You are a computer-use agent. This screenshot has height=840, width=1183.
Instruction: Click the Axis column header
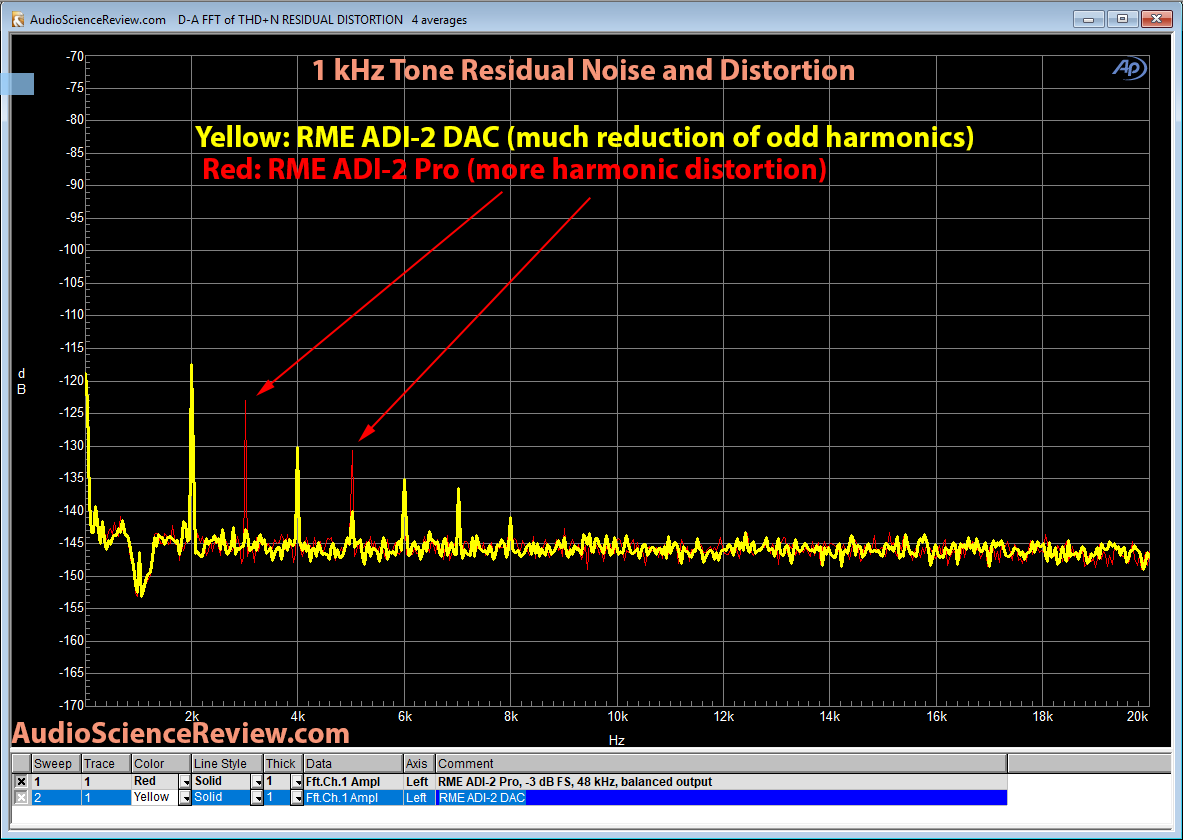tap(419, 764)
